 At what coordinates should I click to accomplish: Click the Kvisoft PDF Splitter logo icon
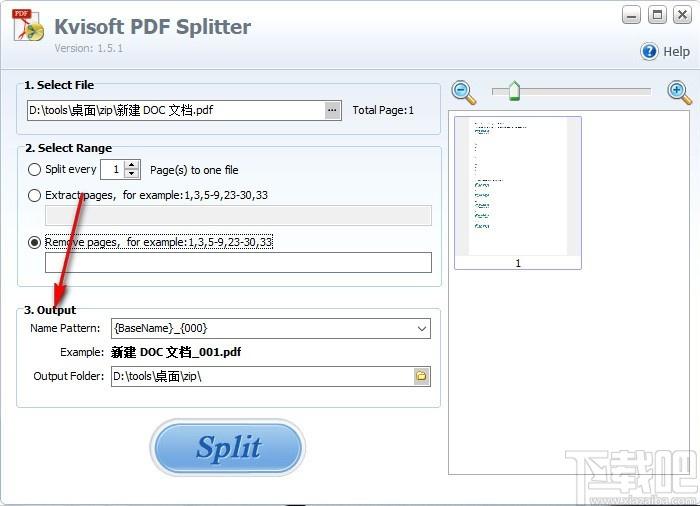click(28, 25)
